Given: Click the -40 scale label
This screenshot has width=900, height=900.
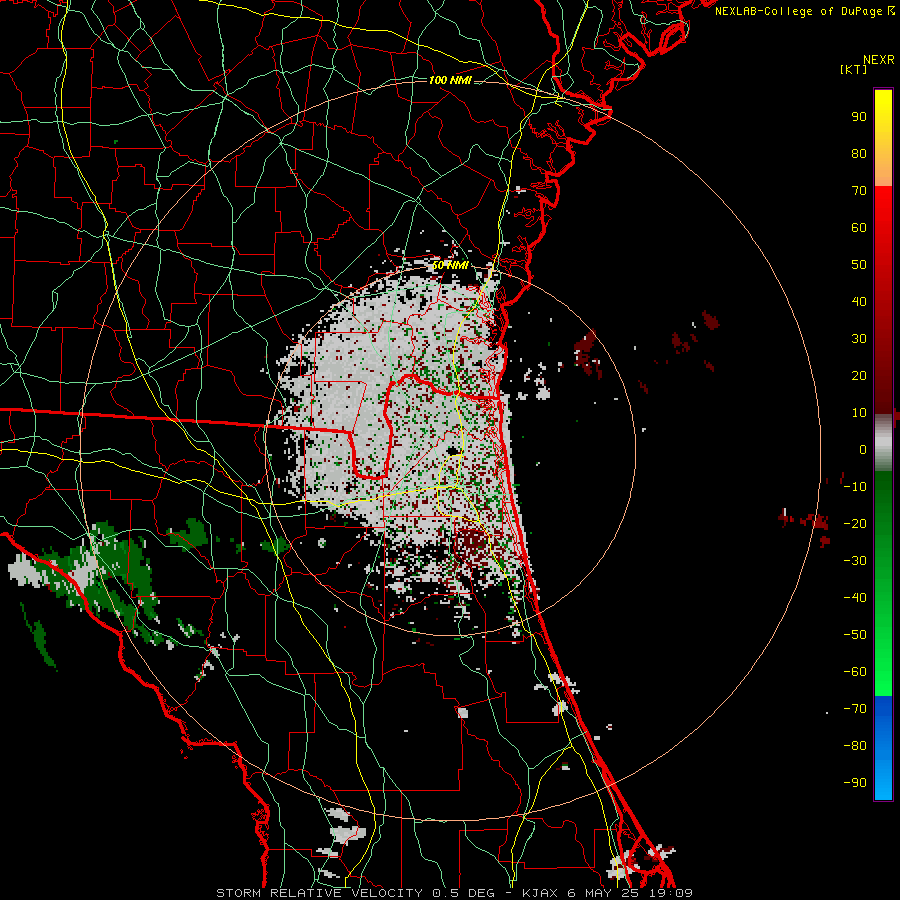Looking at the screenshot, I should pos(855,598).
